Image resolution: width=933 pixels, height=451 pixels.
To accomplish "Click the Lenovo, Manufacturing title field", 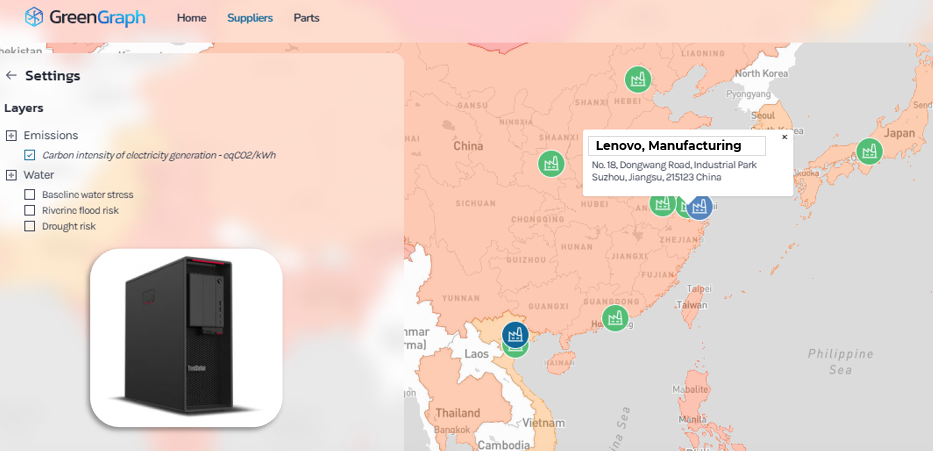I will pos(677,146).
